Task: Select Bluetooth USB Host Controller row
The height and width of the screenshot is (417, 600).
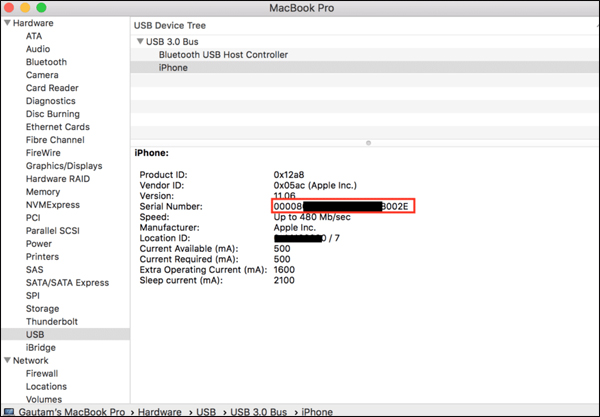Action: tap(365, 55)
